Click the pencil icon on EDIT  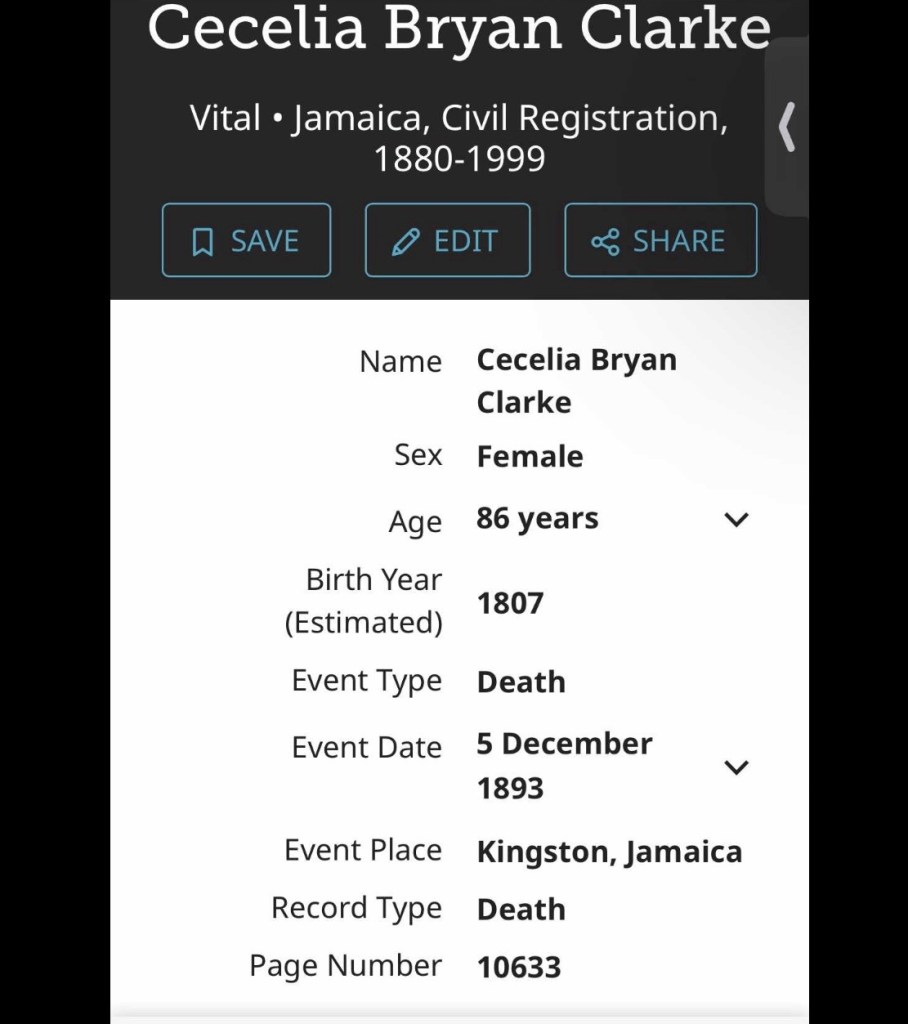click(x=405, y=242)
